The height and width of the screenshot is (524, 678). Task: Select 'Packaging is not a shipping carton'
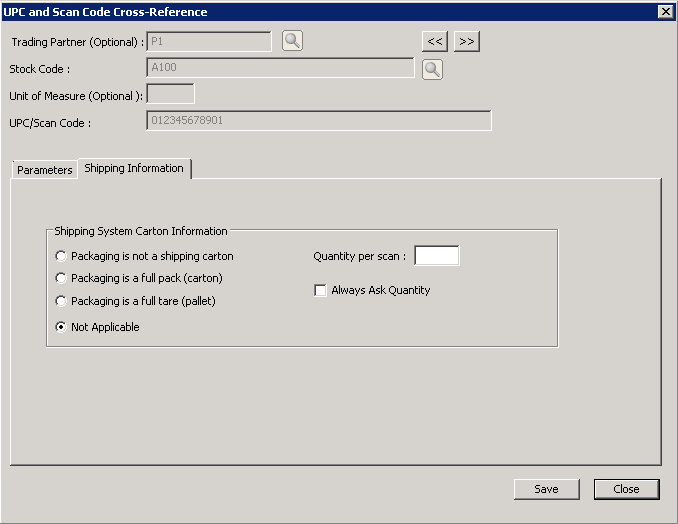pyautogui.click(x=62, y=256)
